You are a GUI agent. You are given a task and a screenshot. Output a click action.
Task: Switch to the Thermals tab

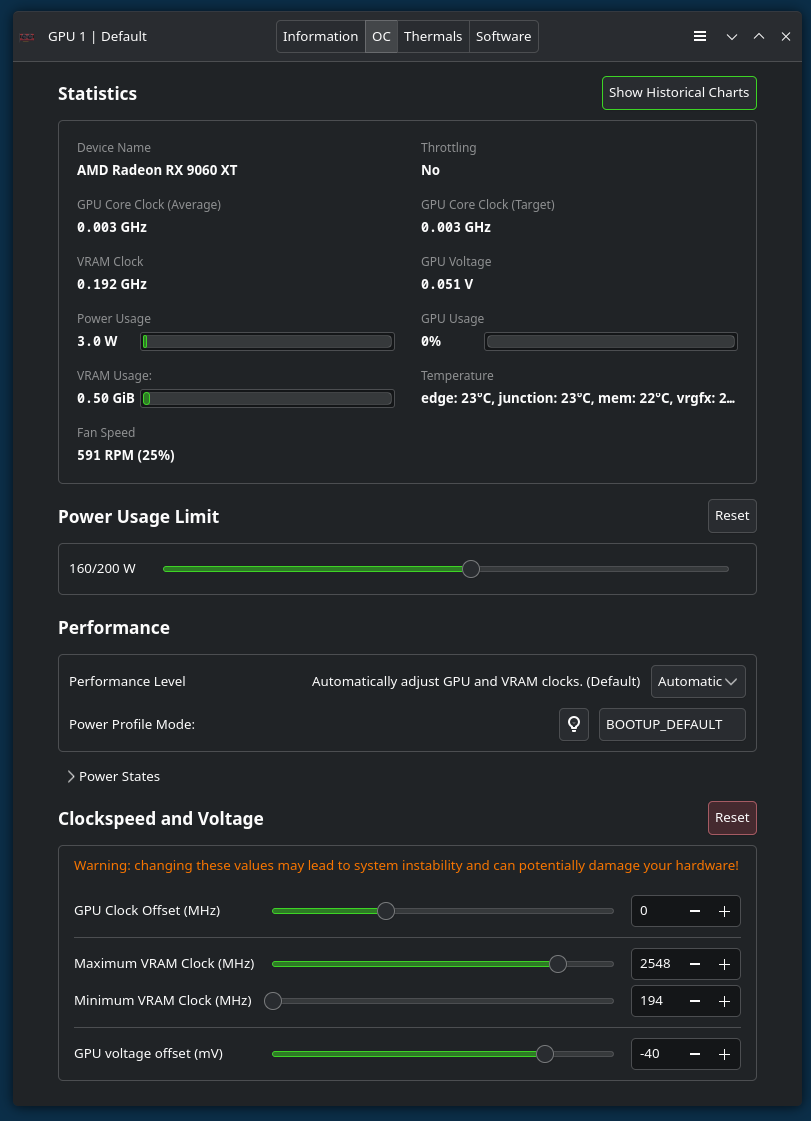433,37
